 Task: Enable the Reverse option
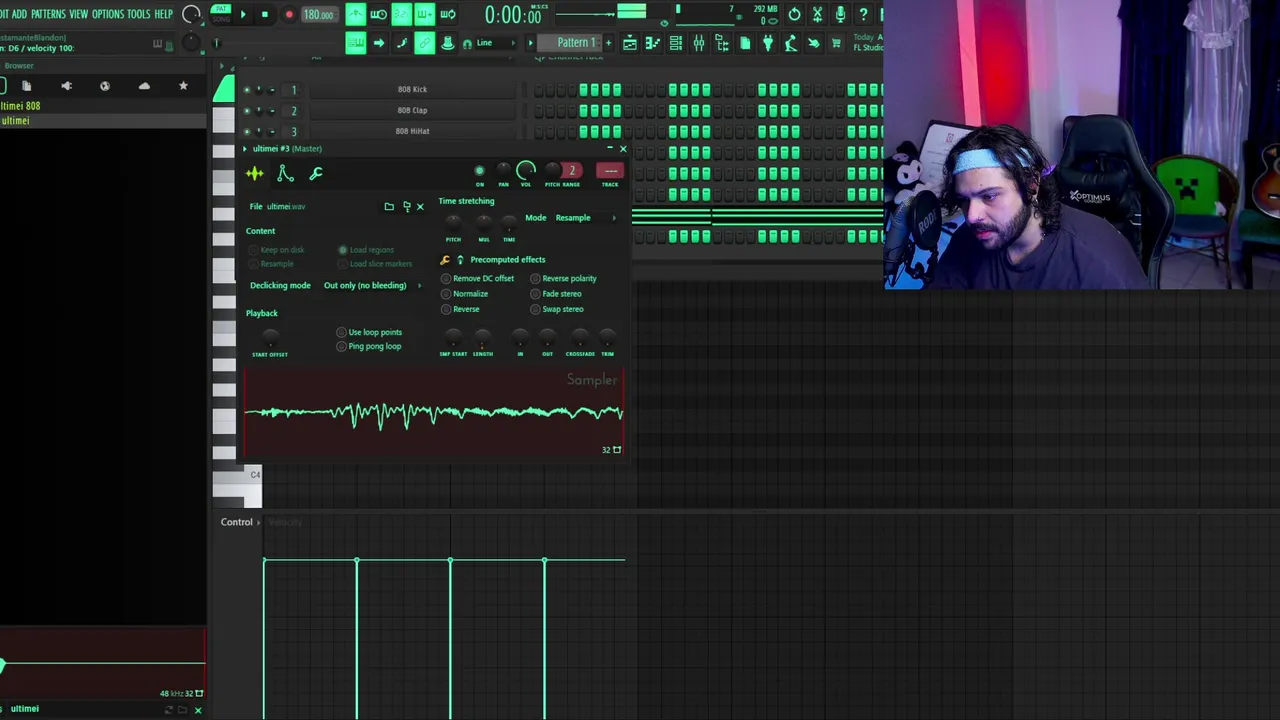pyautogui.click(x=460, y=309)
